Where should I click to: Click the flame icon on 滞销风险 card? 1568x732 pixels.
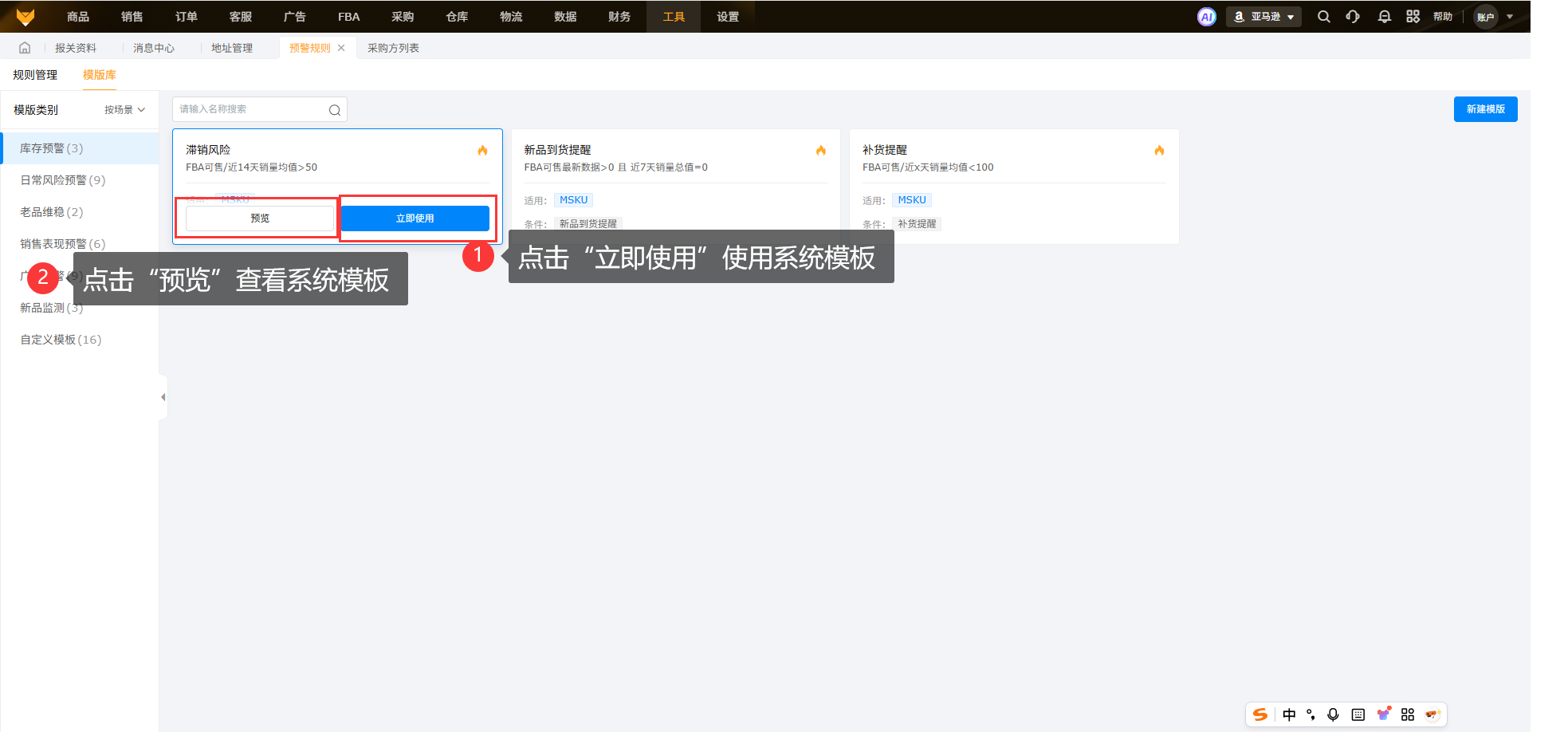point(482,151)
